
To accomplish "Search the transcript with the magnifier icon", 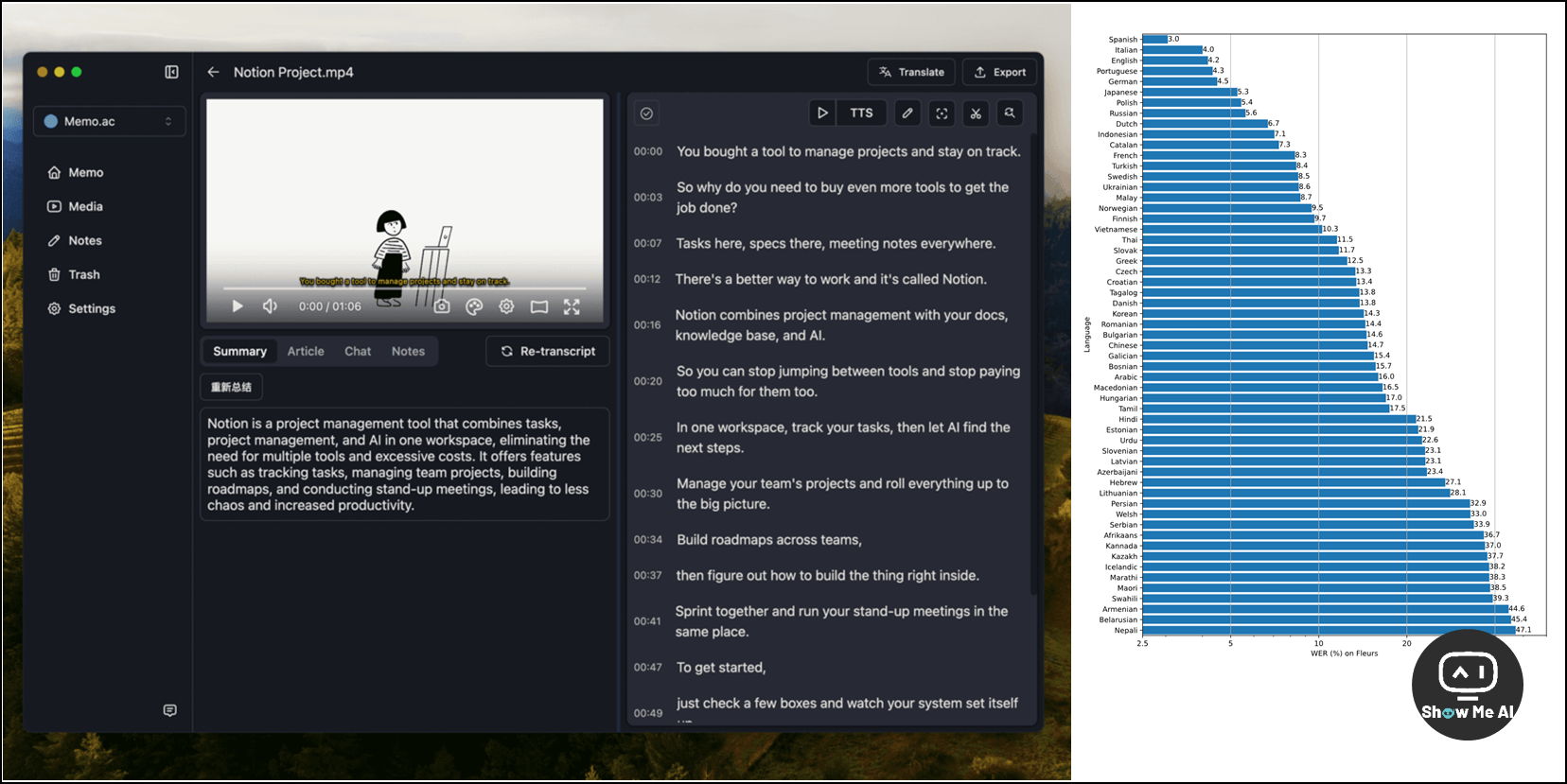I will coord(1010,113).
